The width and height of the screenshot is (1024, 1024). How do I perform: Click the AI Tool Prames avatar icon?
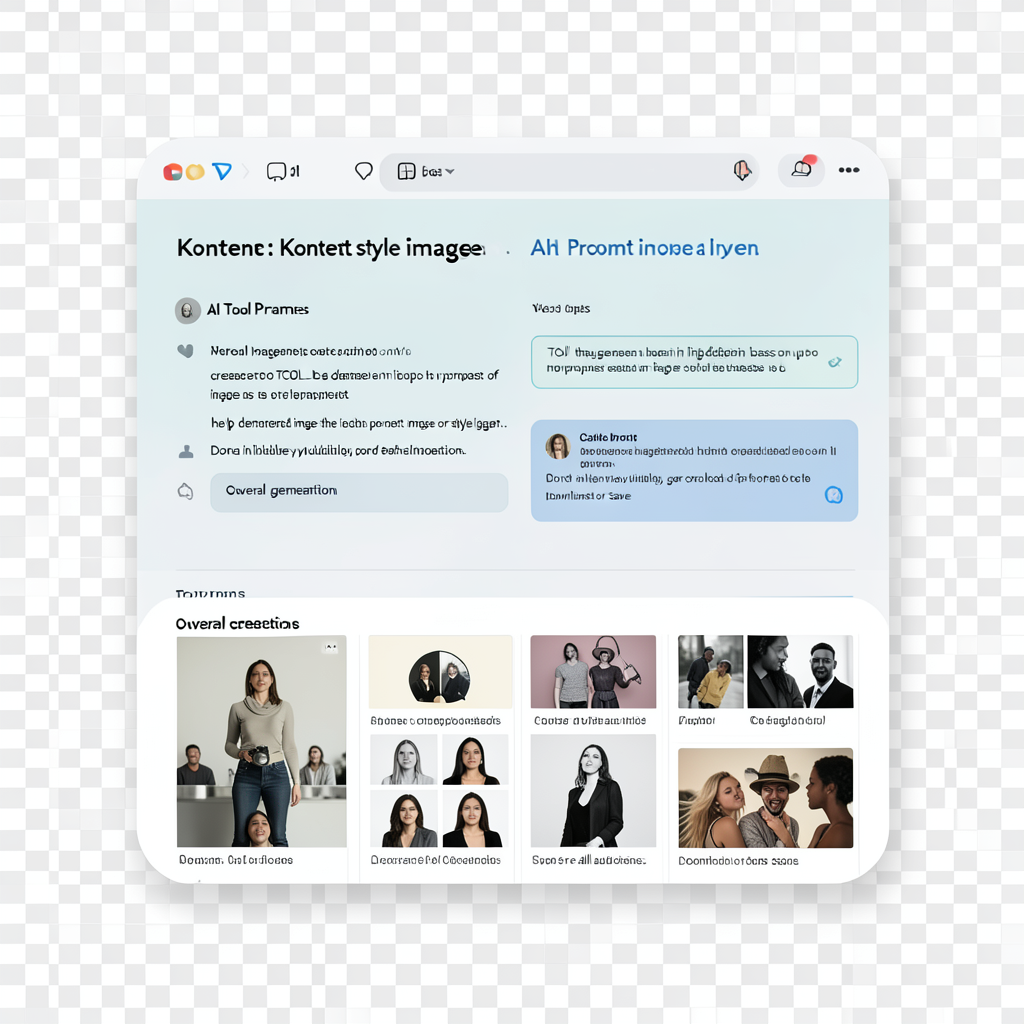[188, 310]
